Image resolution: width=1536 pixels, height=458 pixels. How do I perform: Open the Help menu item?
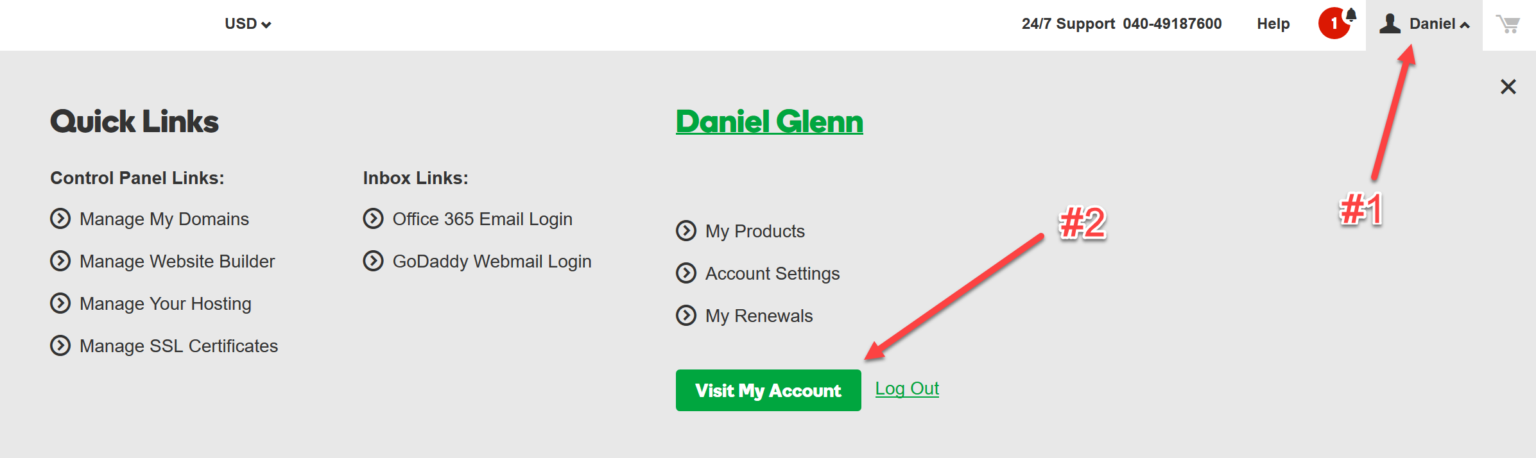(x=1273, y=24)
